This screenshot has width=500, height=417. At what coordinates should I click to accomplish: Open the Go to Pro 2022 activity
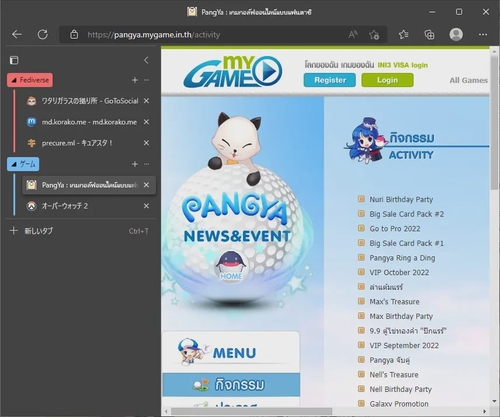point(395,229)
